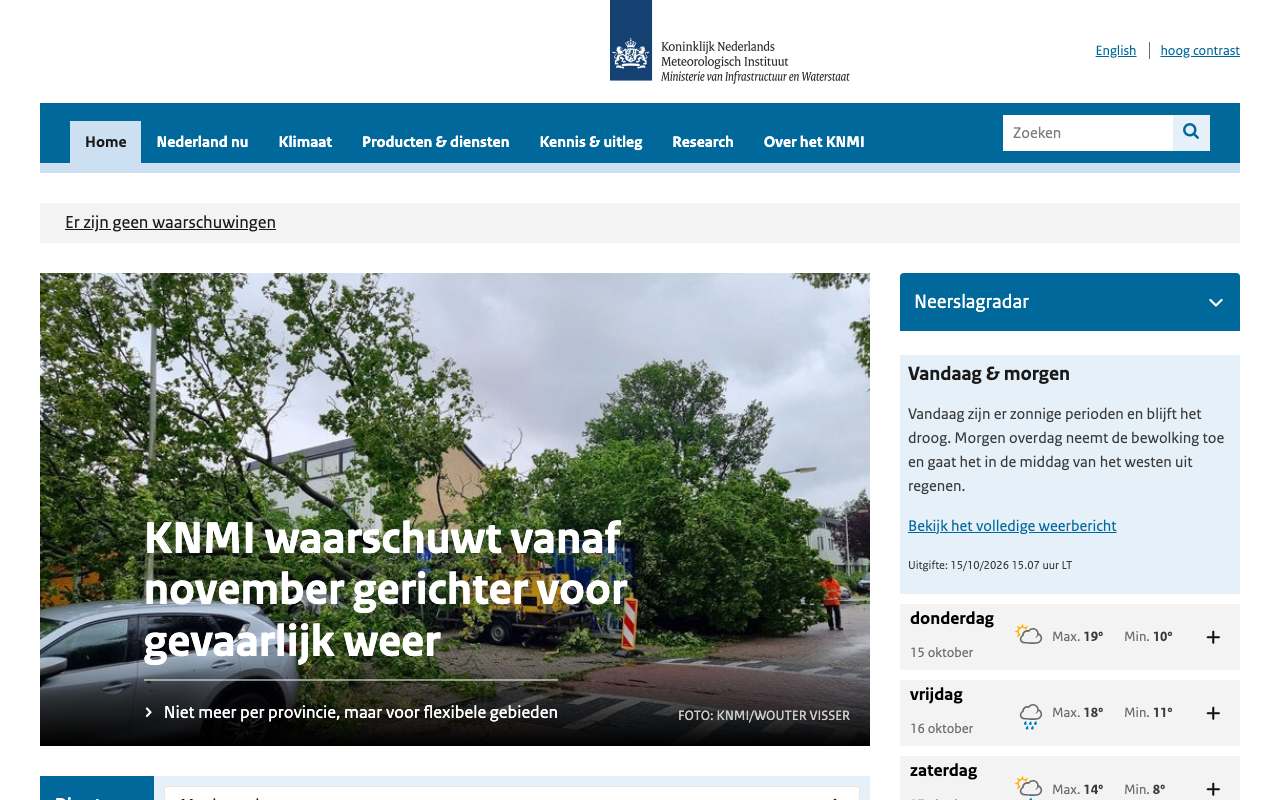Expand vrijdag forecast with plus icon
1280x800 pixels.
[1213, 713]
